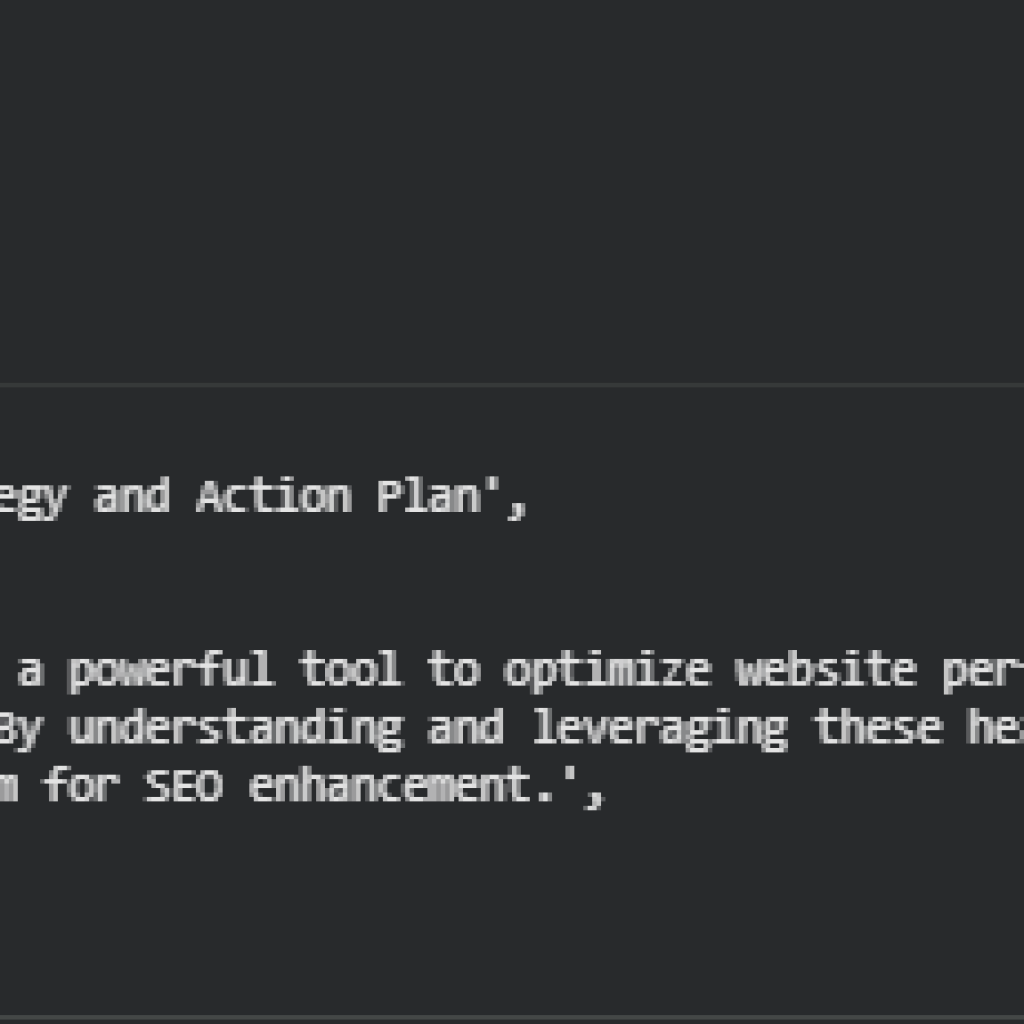The height and width of the screenshot is (1024, 1024).
Task: Click 'and' just before 'leveraging'
Action: coord(466,729)
